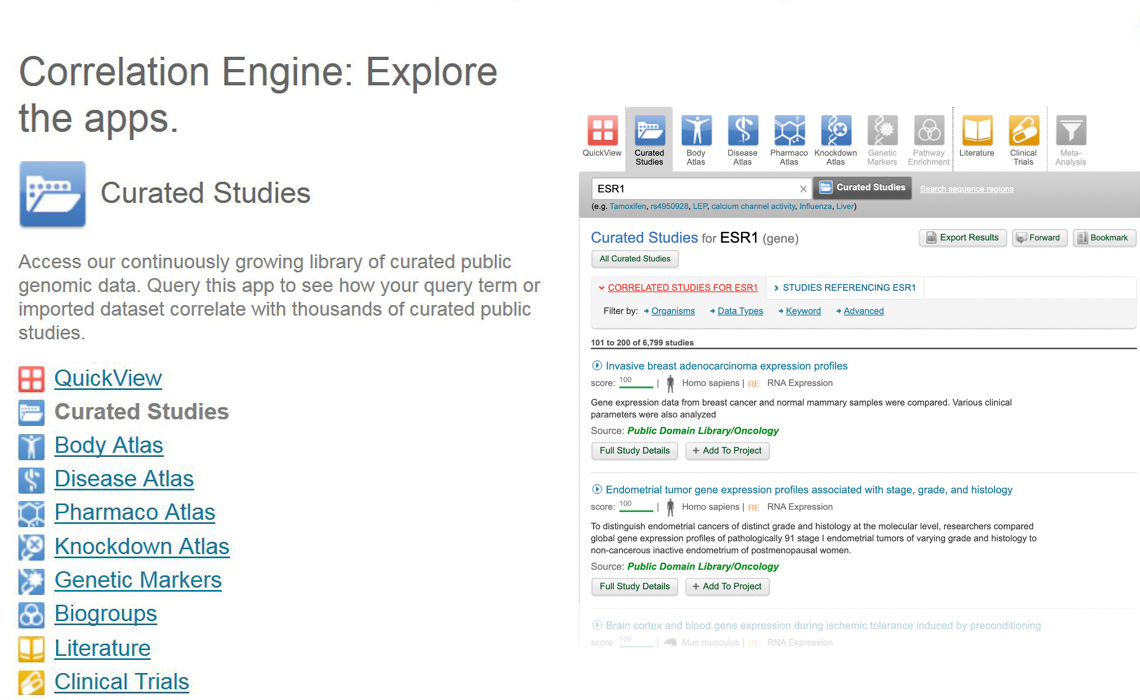This screenshot has height=700, width=1140.
Task: Click the Pharmaco Atlas toolbar icon
Action: 789,131
